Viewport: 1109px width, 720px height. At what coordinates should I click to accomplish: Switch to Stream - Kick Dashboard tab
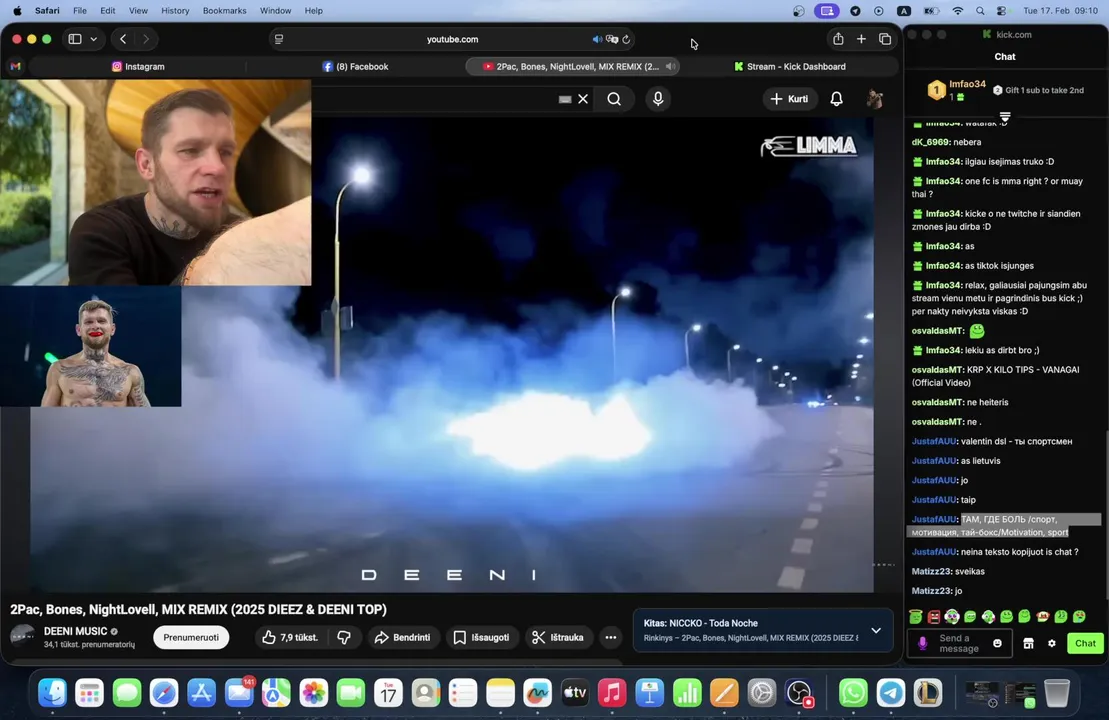coord(789,66)
